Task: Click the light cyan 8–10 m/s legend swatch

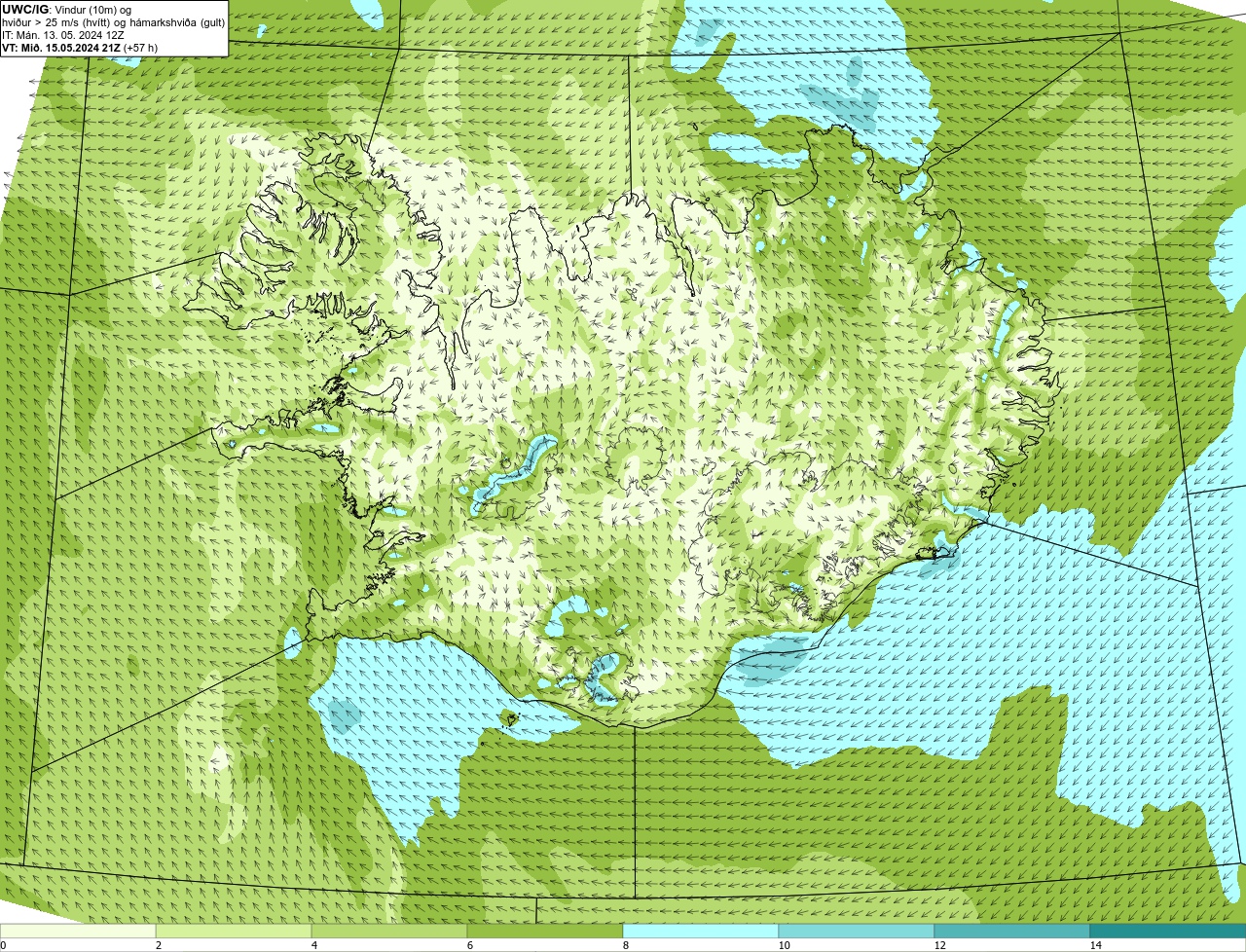Action: 701,931
